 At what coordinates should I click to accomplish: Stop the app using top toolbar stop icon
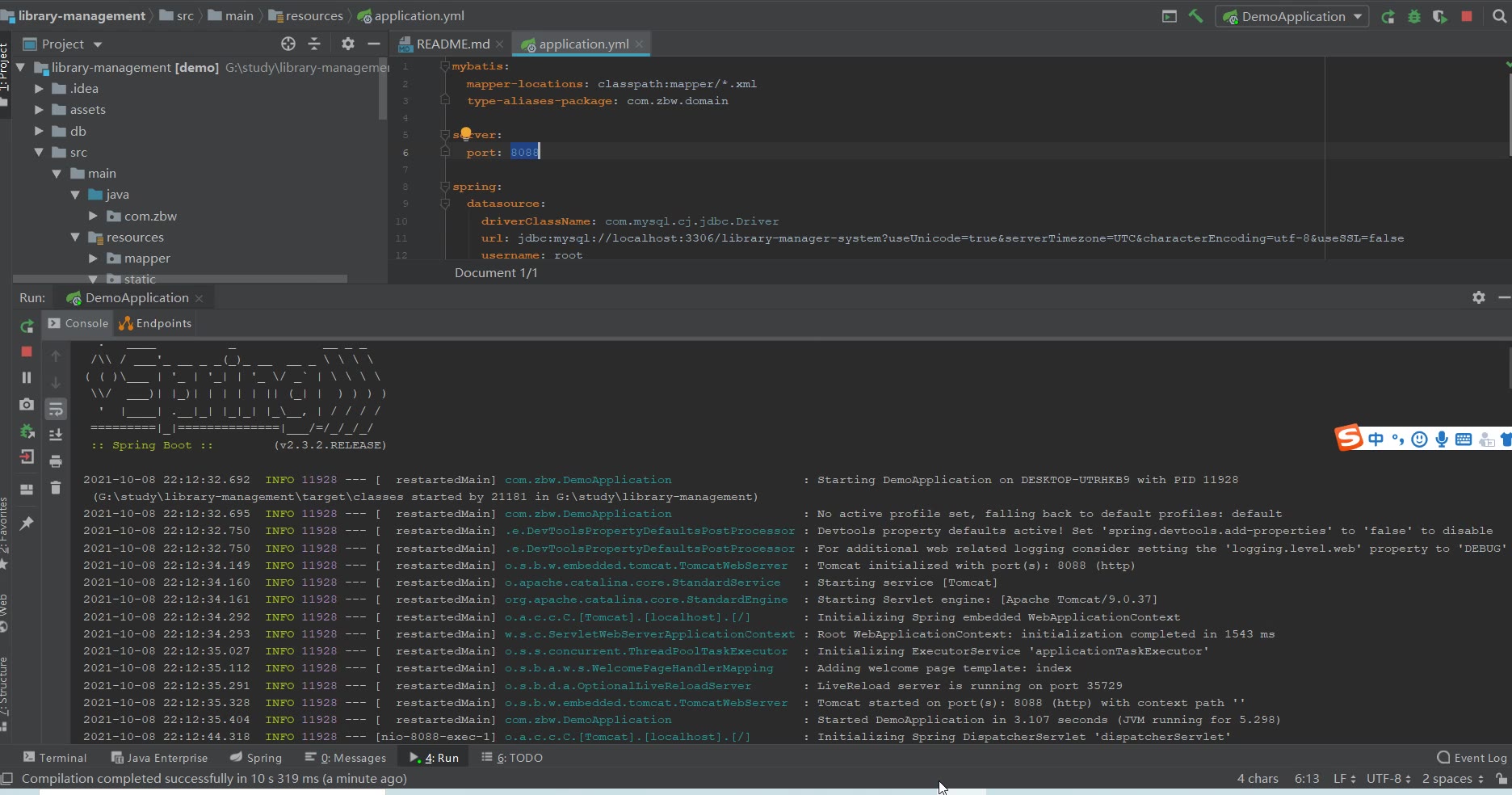(1467, 16)
